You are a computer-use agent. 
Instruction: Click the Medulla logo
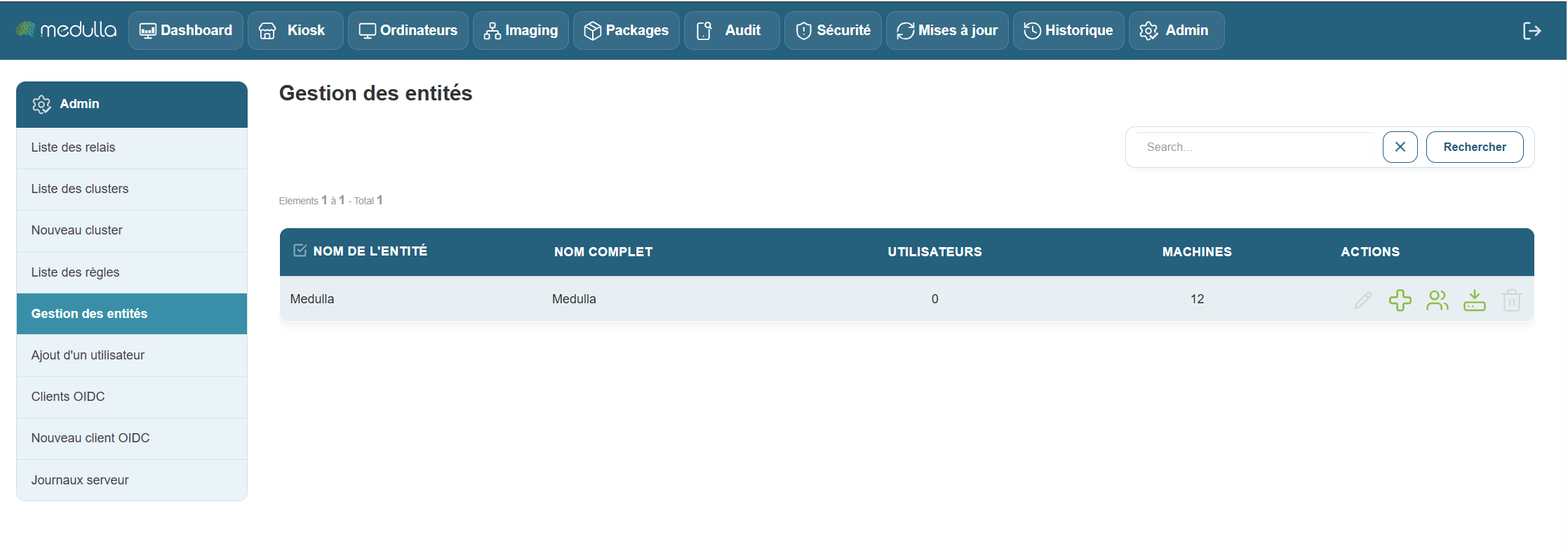(x=66, y=30)
